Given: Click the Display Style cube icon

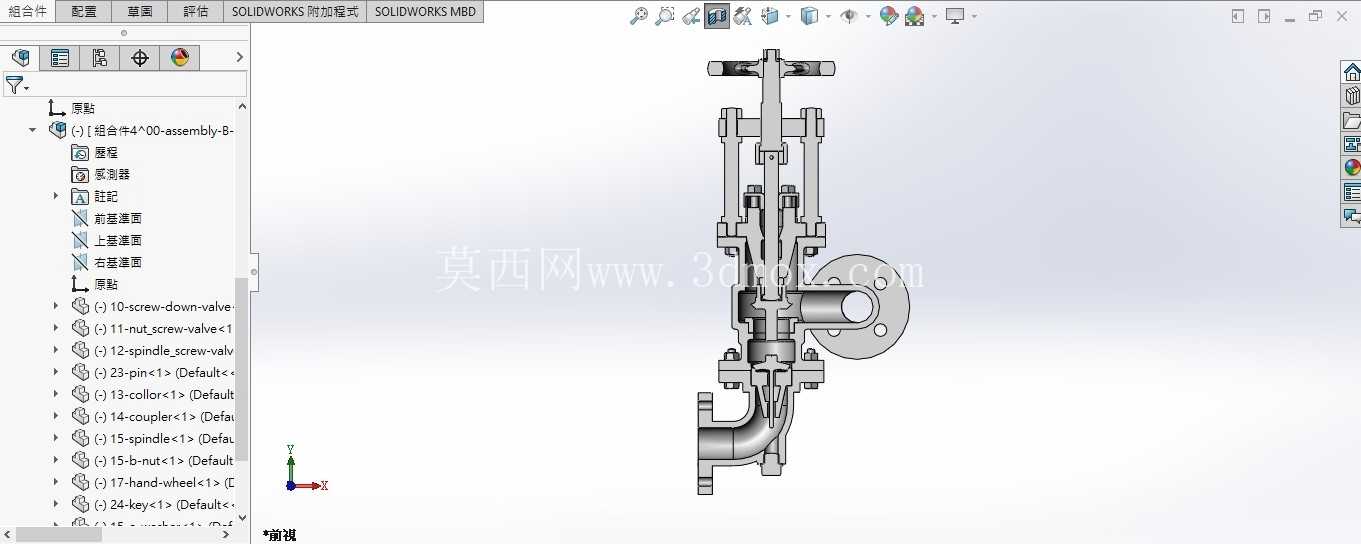Looking at the screenshot, I should pos(810,16).
